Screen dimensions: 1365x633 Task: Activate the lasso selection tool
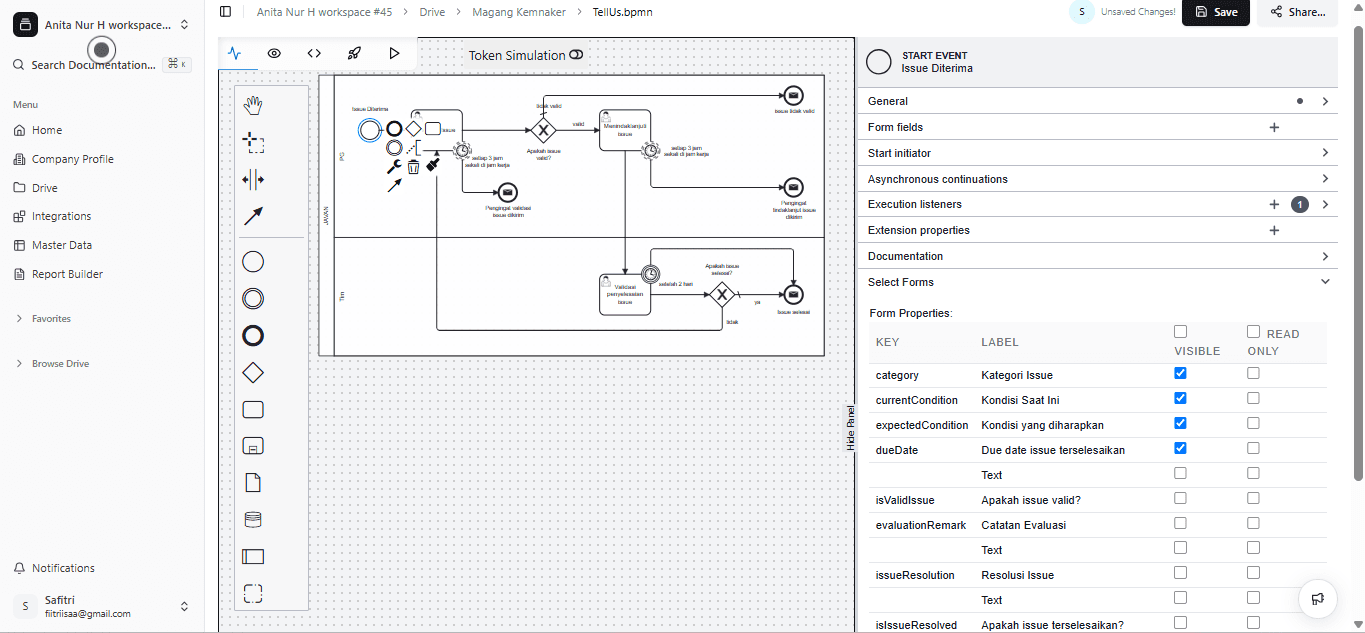click(254, 143)
